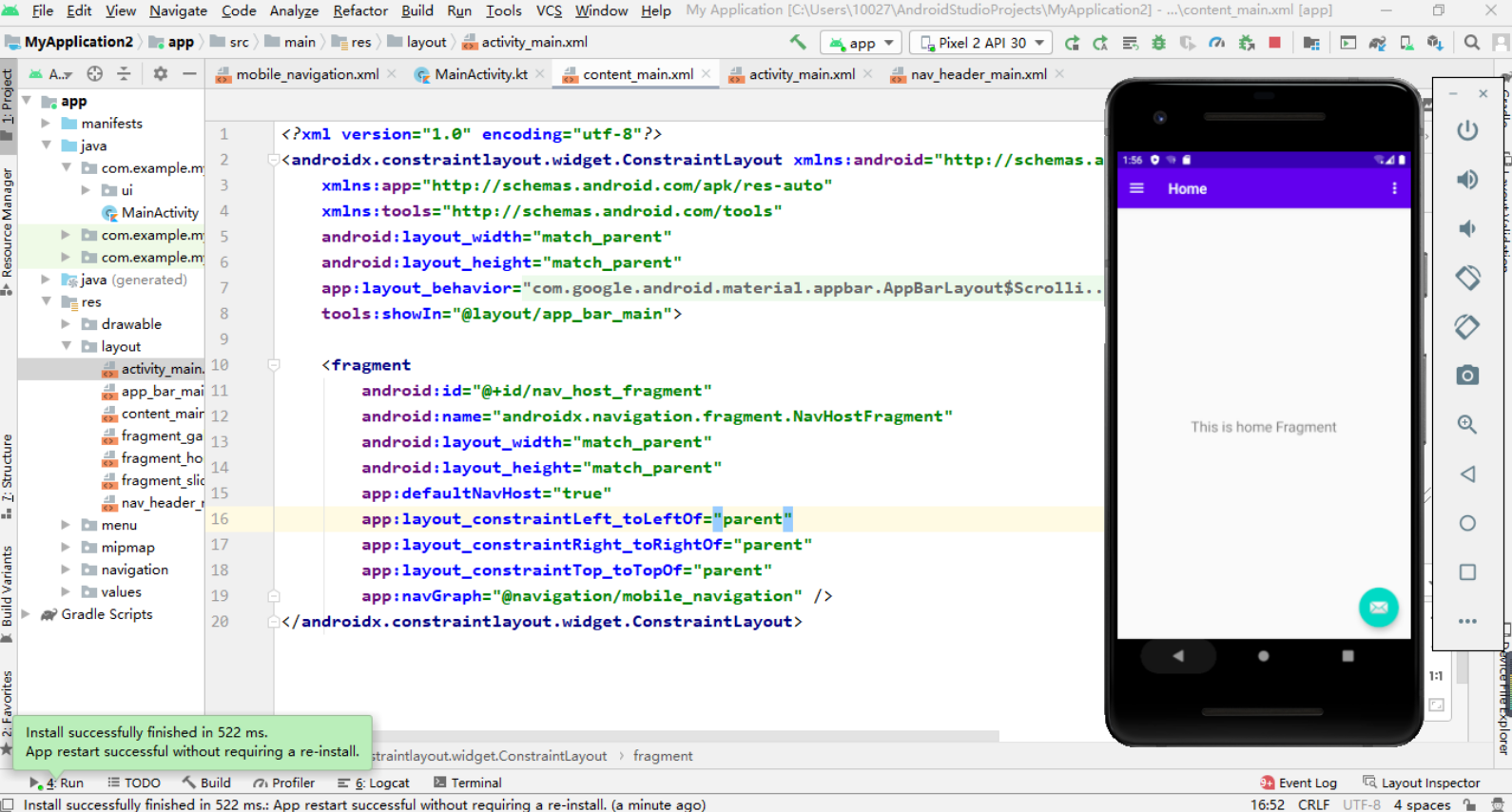Click the Collapse All icon in Project panel
Viewport: 1512px width, 812px height.
coord(124,74)
